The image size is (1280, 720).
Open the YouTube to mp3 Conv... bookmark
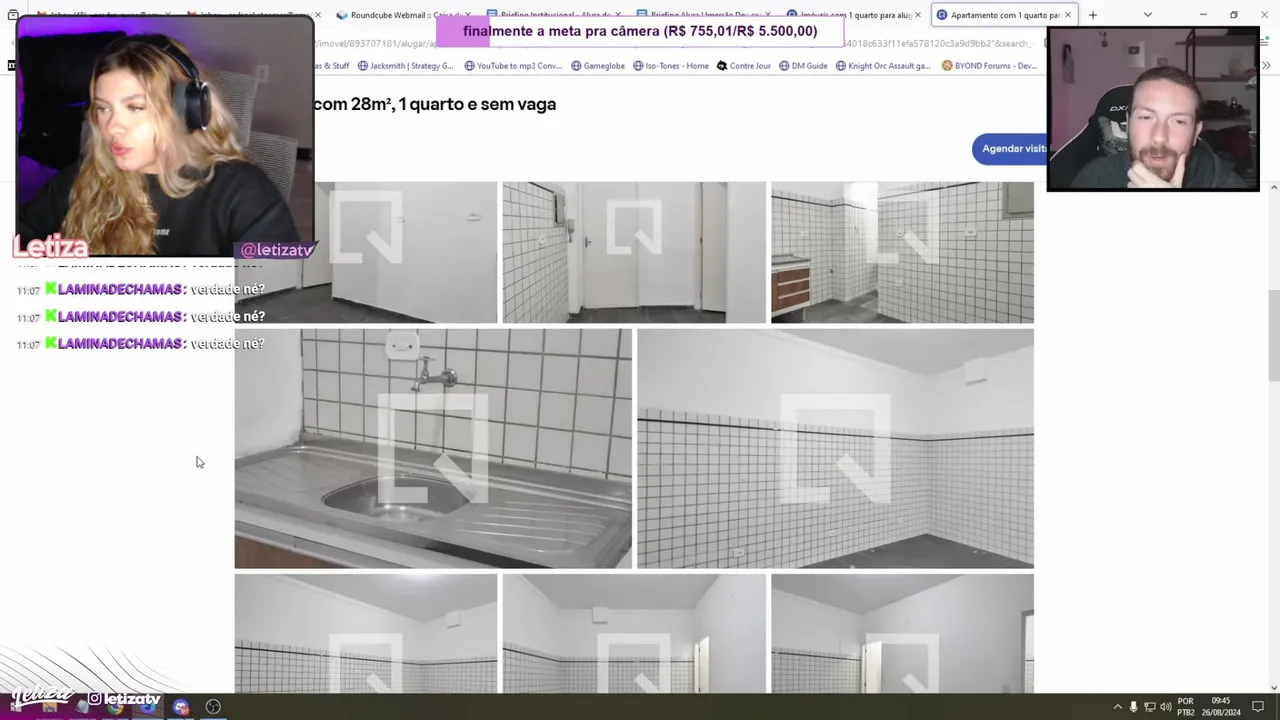[x=513, y=66]
